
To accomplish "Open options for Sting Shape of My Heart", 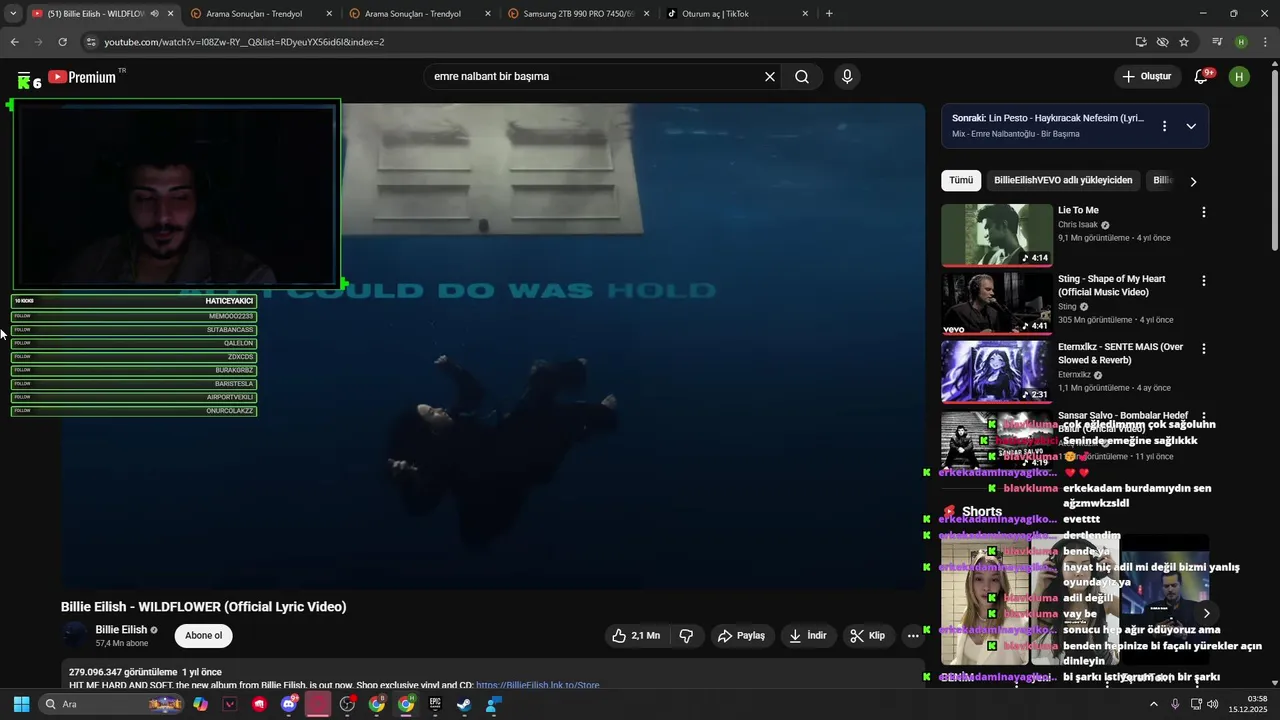I will point(1204,281).
